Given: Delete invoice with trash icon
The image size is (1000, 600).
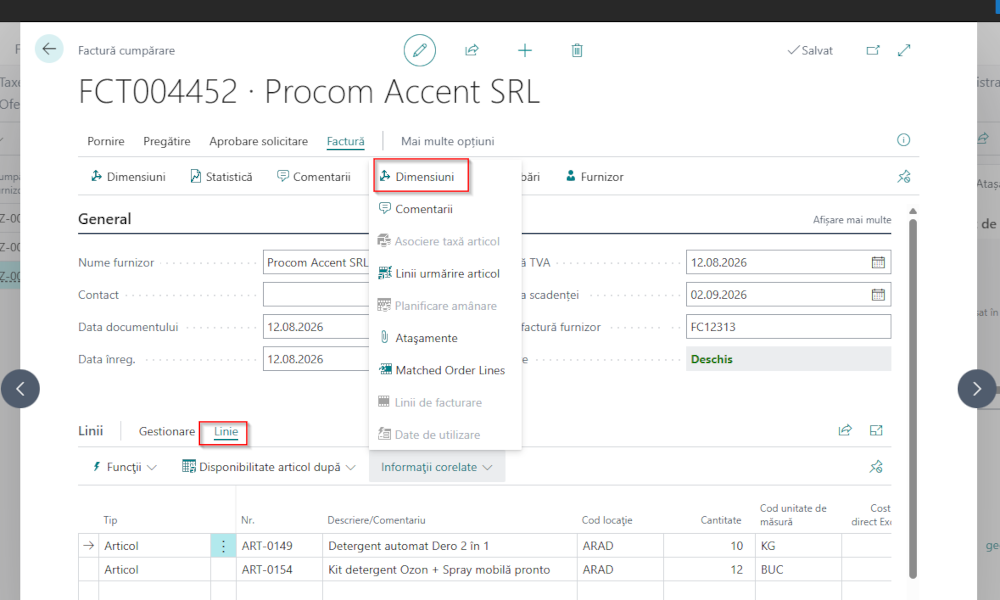Looking at the screenshot, I should 577,50.
